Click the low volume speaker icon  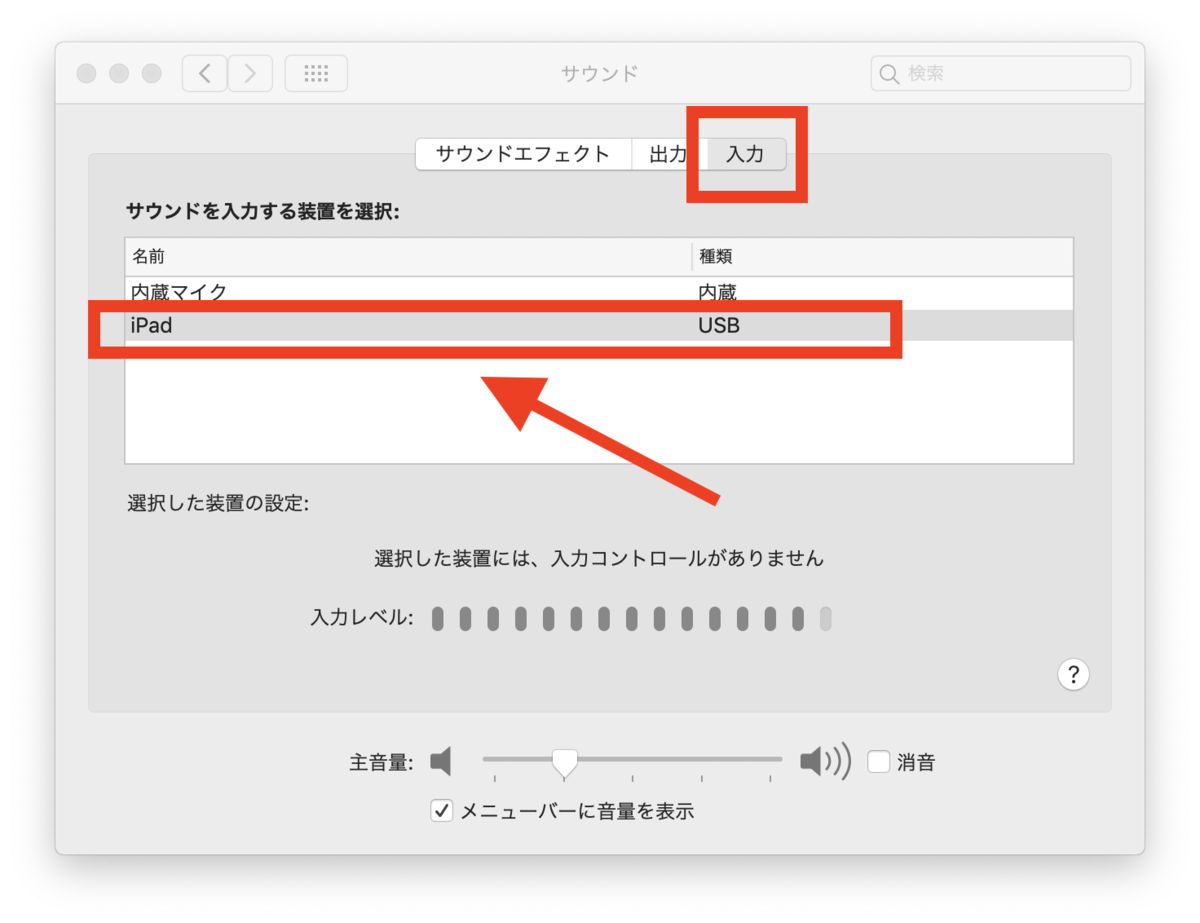[x=441, y=761]
